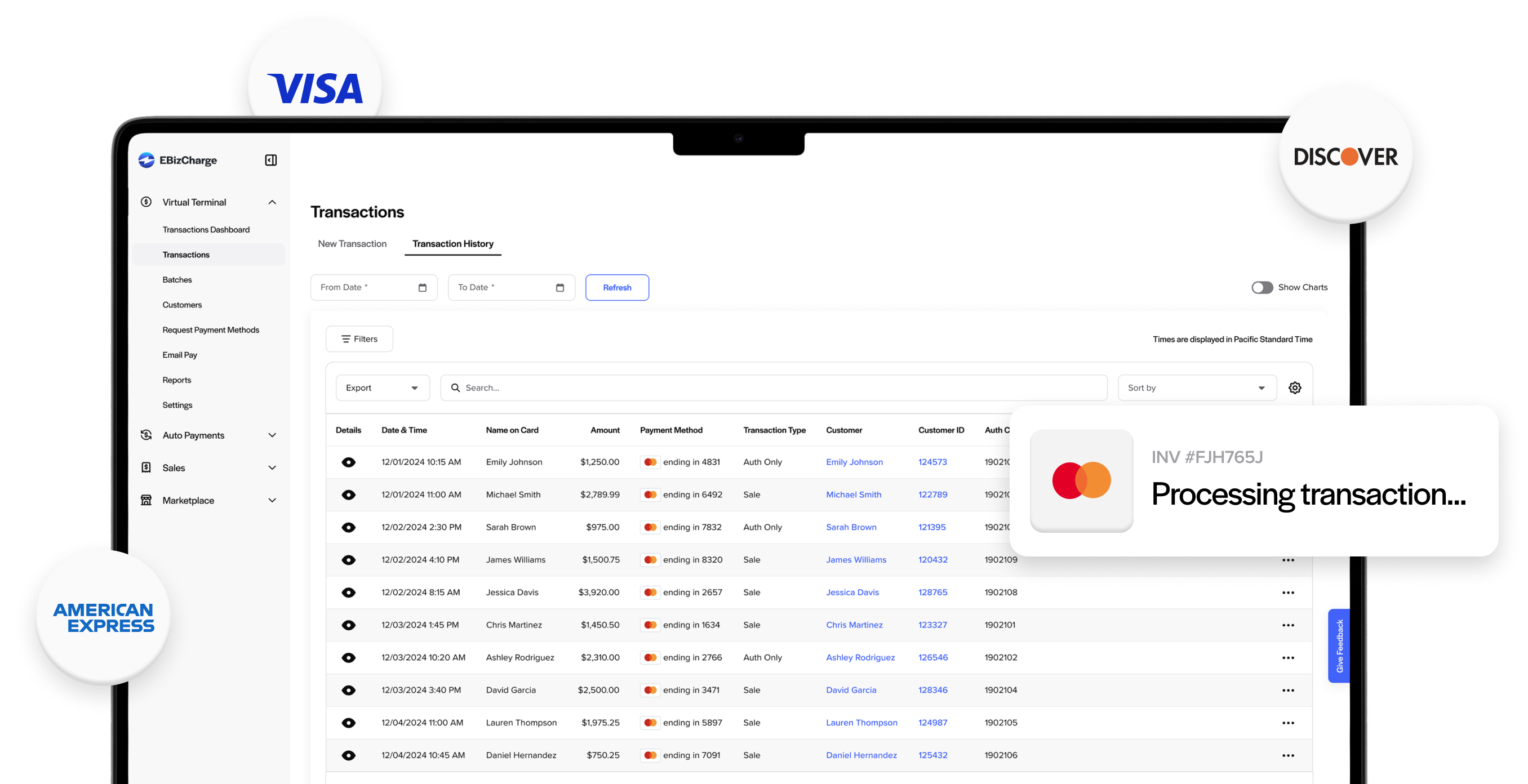Screen dimensions: 1528x784
Task: Open customer link Daniel Hernandez
Action: tap(861, 756)
